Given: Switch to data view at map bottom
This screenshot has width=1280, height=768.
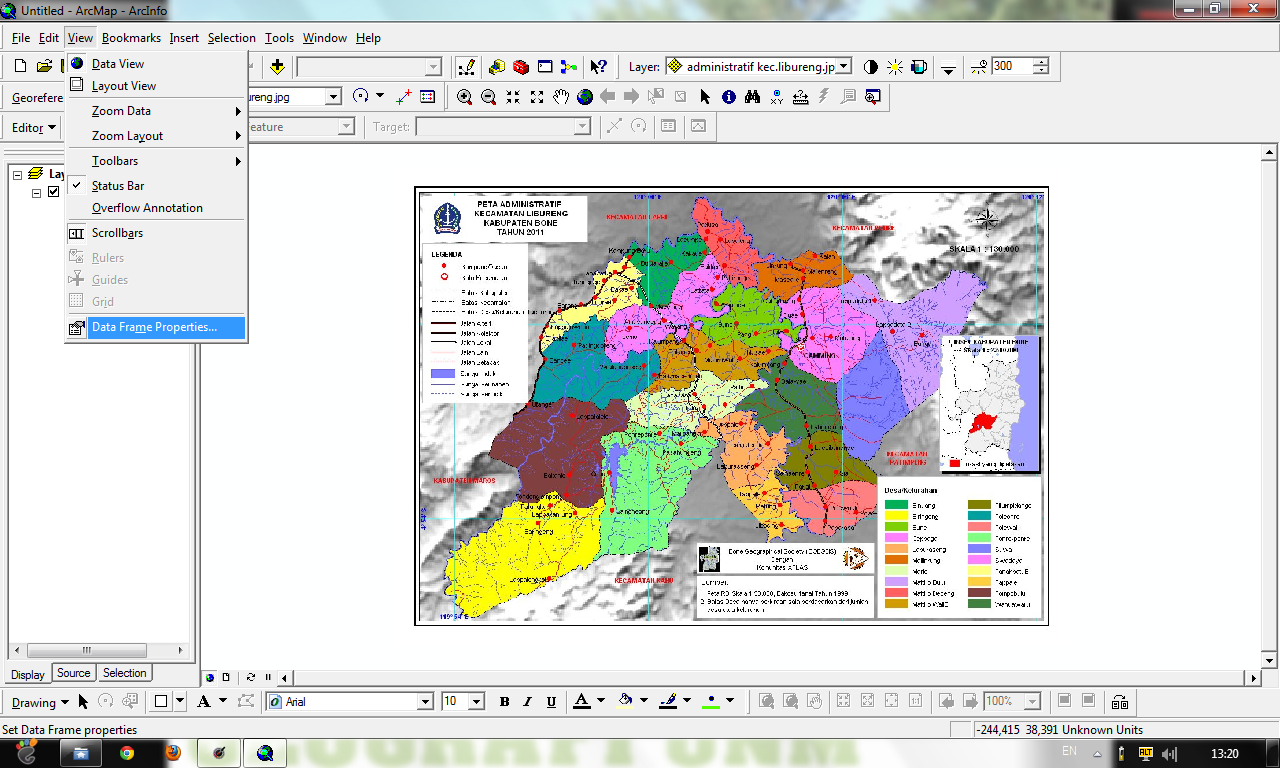Looking at the screenshot, I should click(x=210, y=677).
